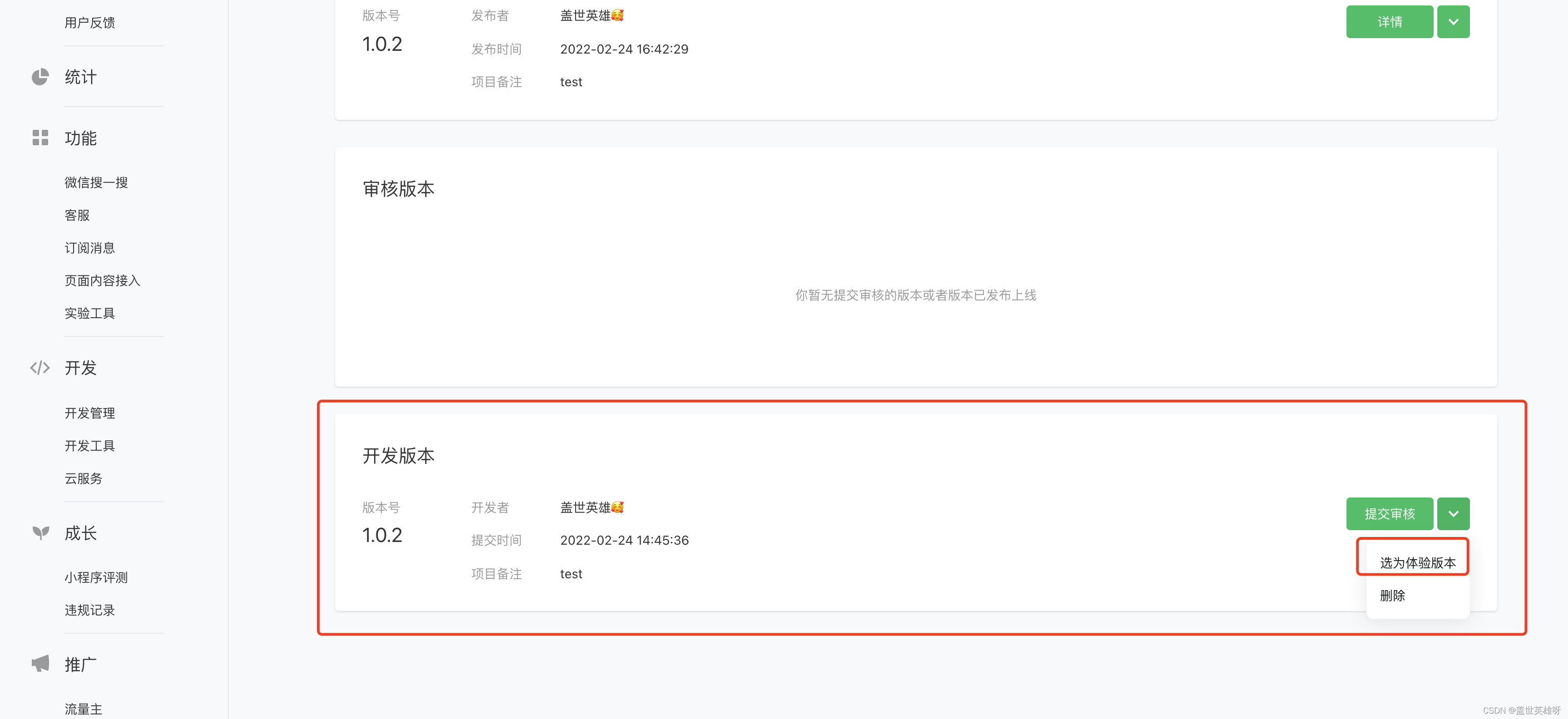
Task: Open 违规记录 sidebar item
Action: point(90,610)
